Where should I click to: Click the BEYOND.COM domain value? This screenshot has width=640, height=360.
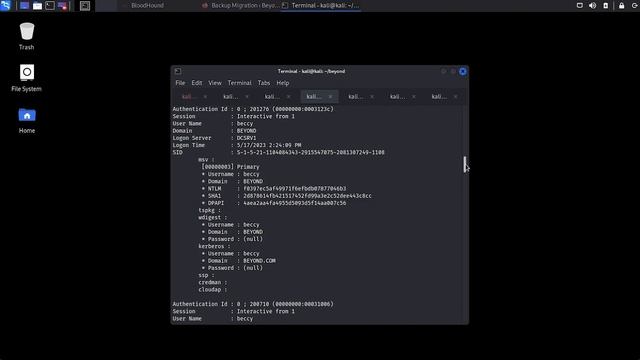click(259, 260)
